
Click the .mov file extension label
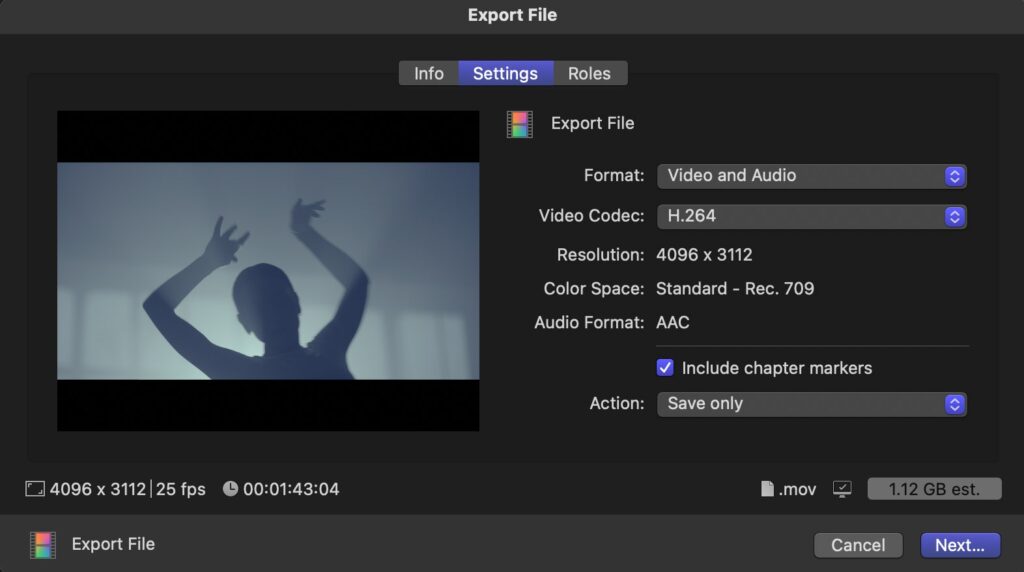click(x=797, y=489)
